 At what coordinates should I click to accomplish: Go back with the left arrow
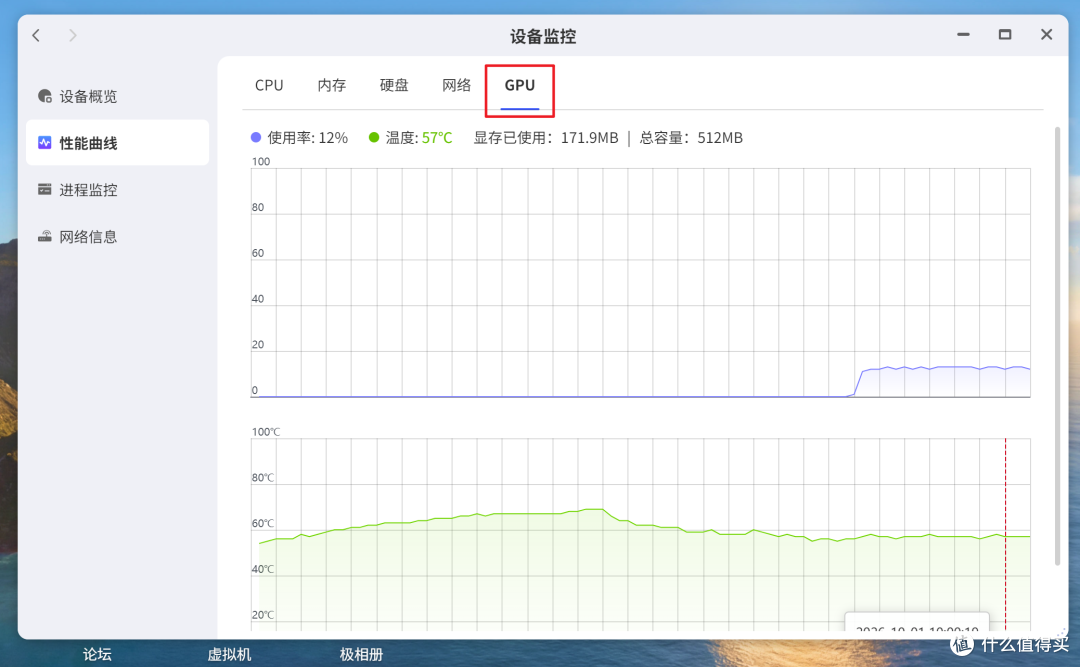(37, 35)
